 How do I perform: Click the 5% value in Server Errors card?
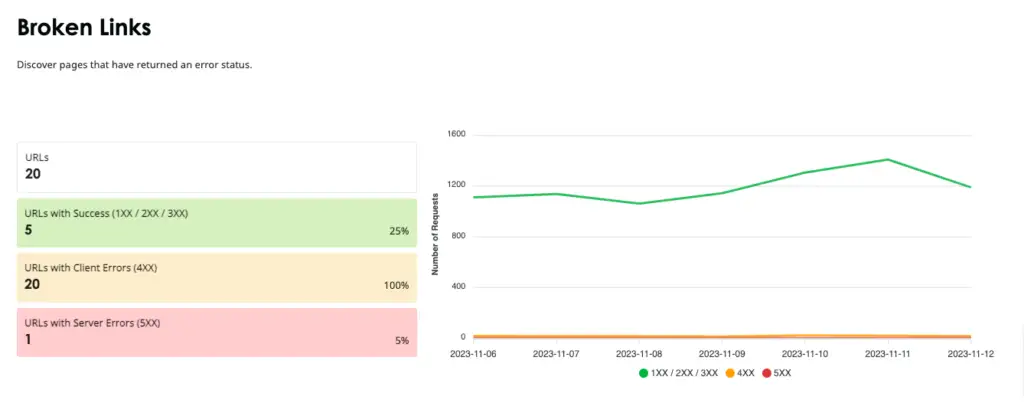point(402,340)
